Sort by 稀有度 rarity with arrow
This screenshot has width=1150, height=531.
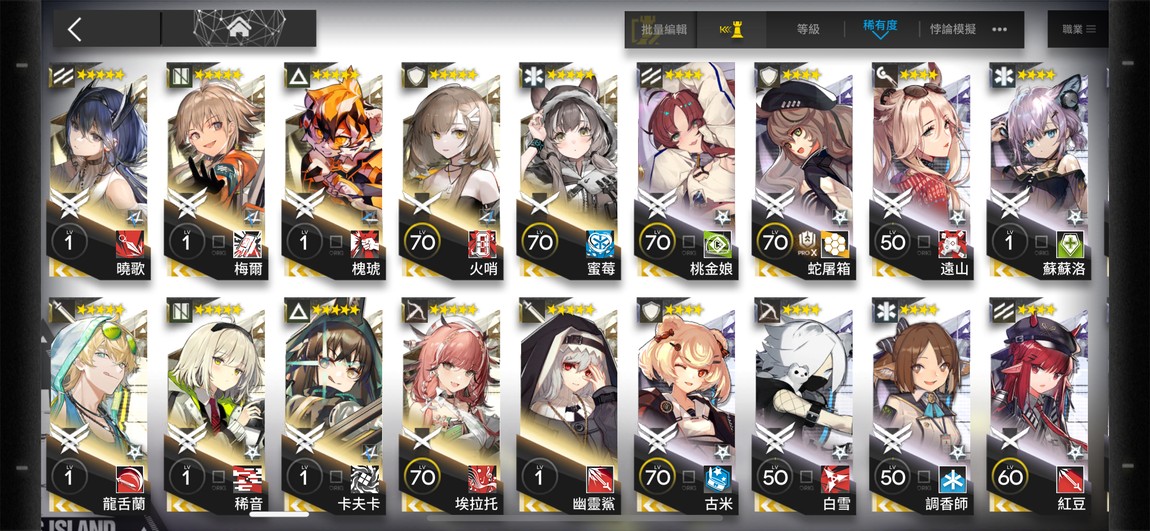click(x=880, y=29)
